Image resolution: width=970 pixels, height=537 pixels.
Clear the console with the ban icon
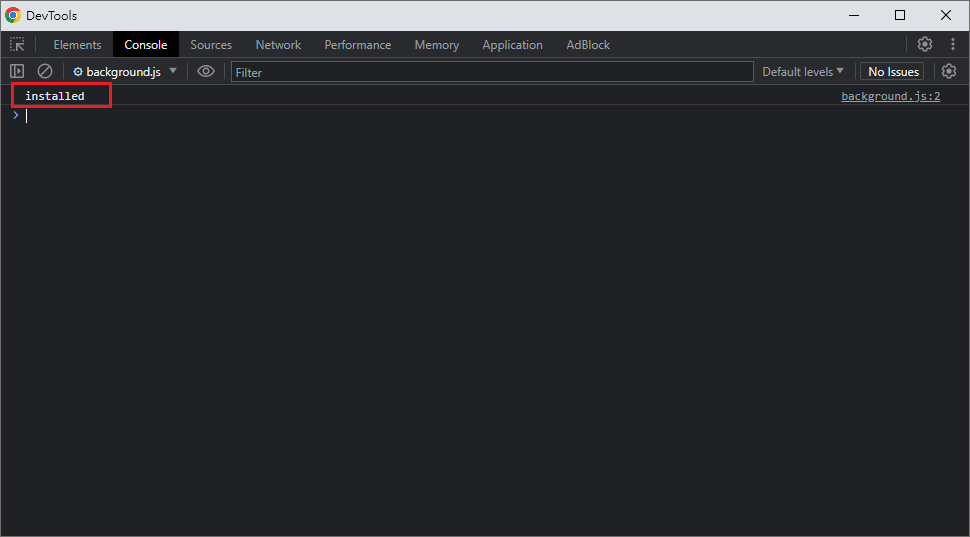tap(45, 72)
